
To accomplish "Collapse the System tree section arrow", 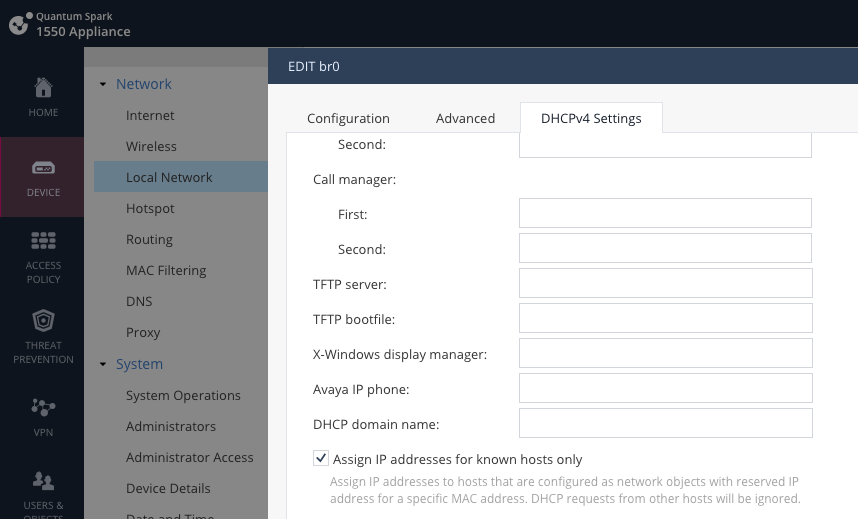I will 103,364.
